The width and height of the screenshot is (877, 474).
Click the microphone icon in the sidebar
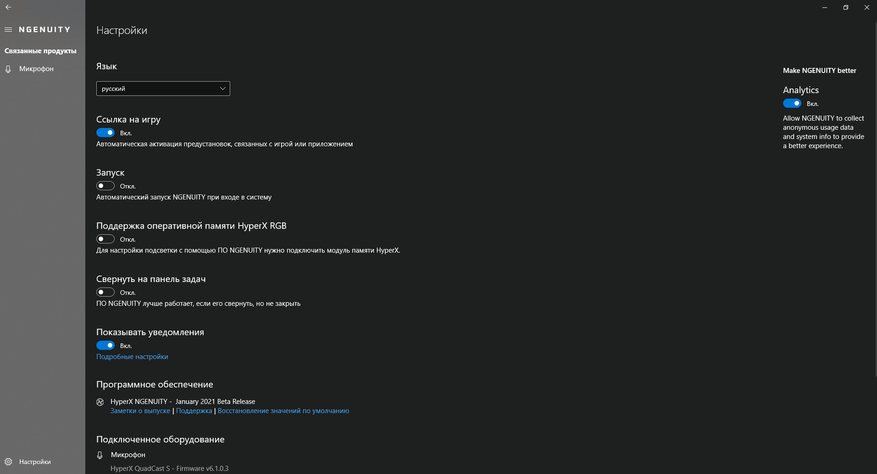click(x=8, y=69)
